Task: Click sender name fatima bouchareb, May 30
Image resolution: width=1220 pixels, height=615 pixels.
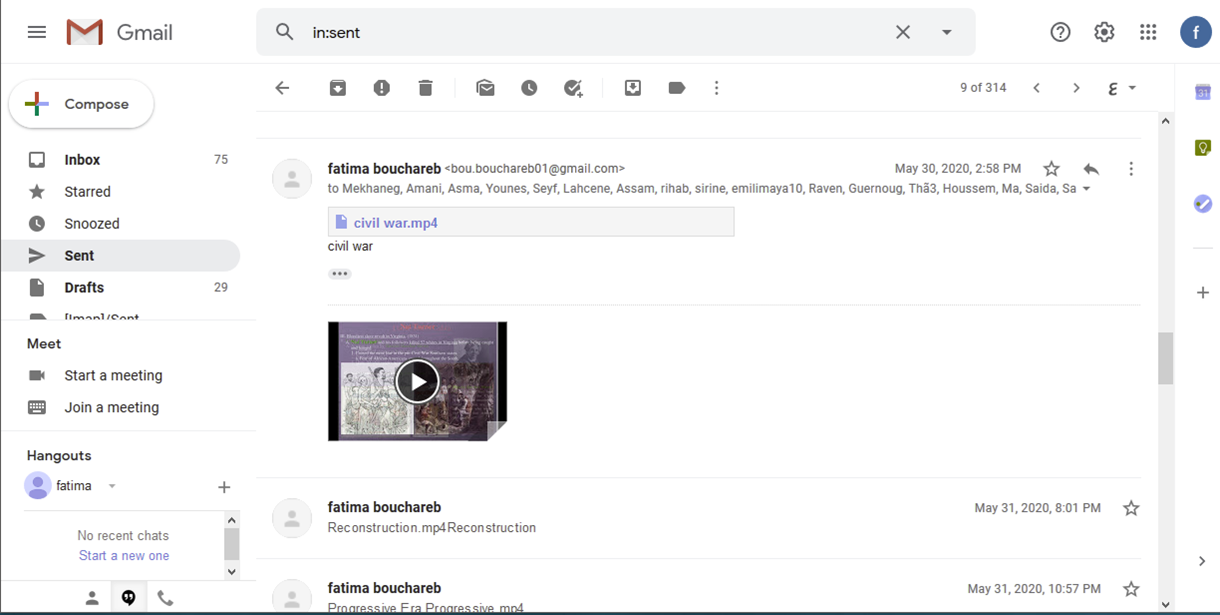Action: [384, 169]
